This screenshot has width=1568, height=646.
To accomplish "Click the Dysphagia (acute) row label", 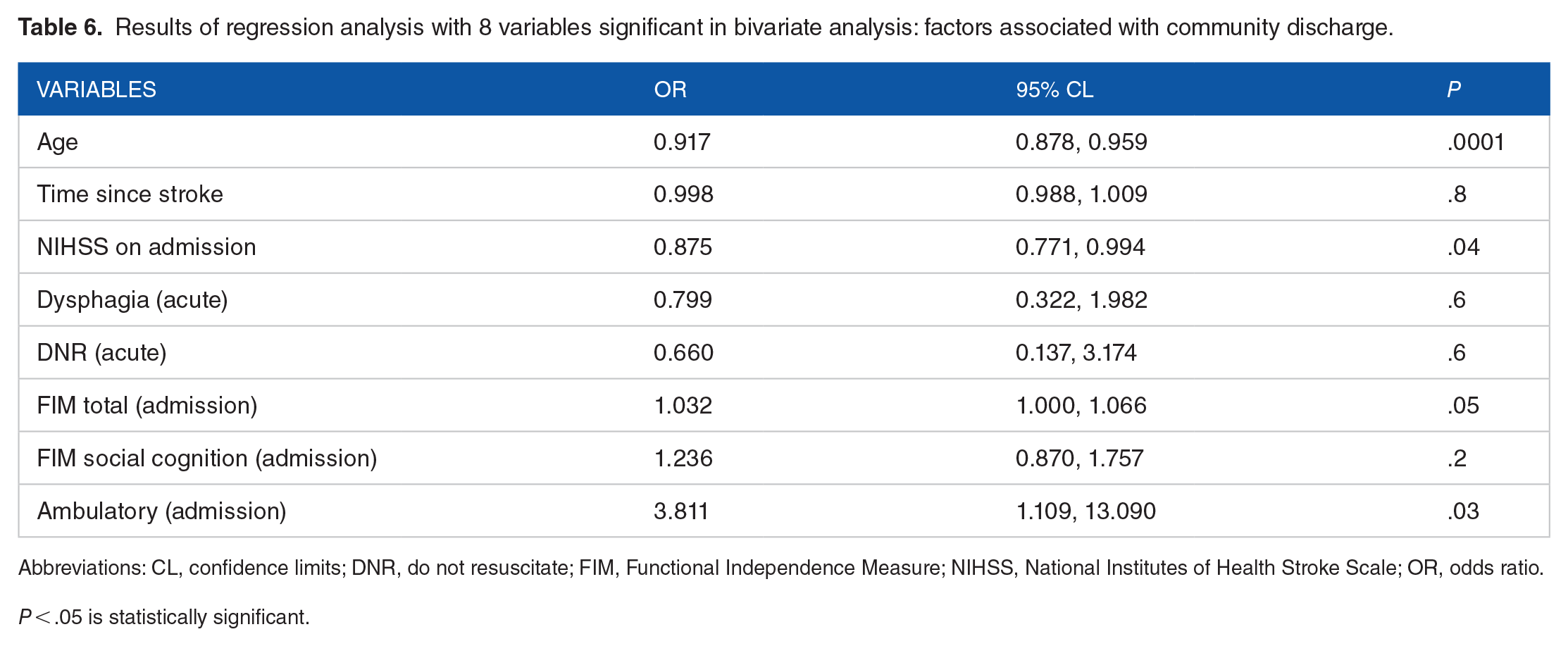I will [132, 300].
